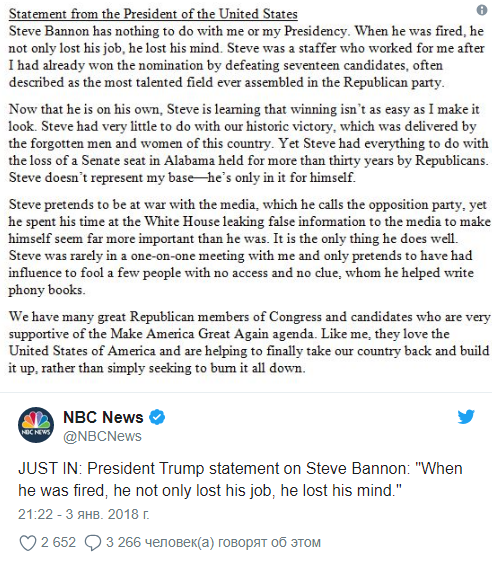Click the paragraph starting 'Now that he is'
The width and height of the screenshot is (492, 561).
point(248,143)
